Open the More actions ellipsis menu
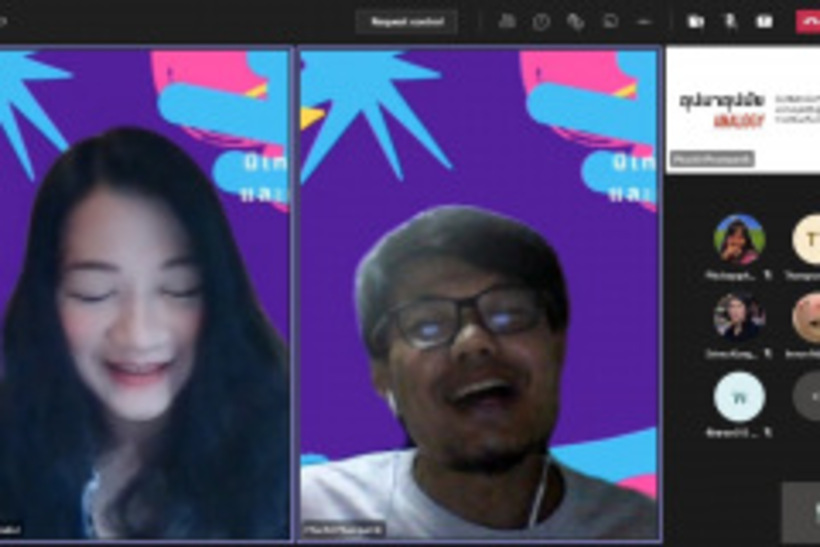The height and width of the screenshot is (547, 820). pyautogui.click(x=644, y=21)
